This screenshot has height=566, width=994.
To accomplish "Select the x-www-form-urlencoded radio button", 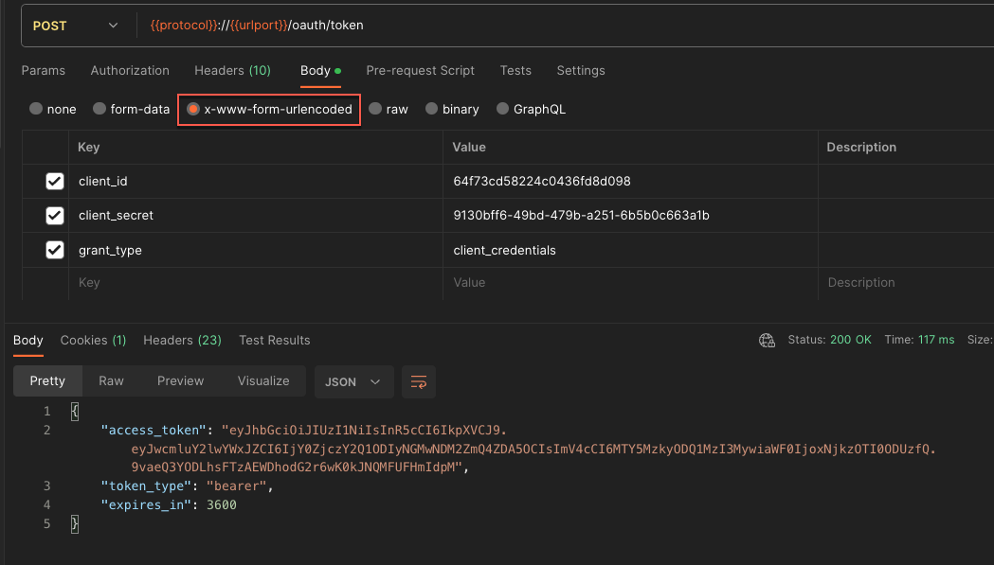I will (193, 109).
